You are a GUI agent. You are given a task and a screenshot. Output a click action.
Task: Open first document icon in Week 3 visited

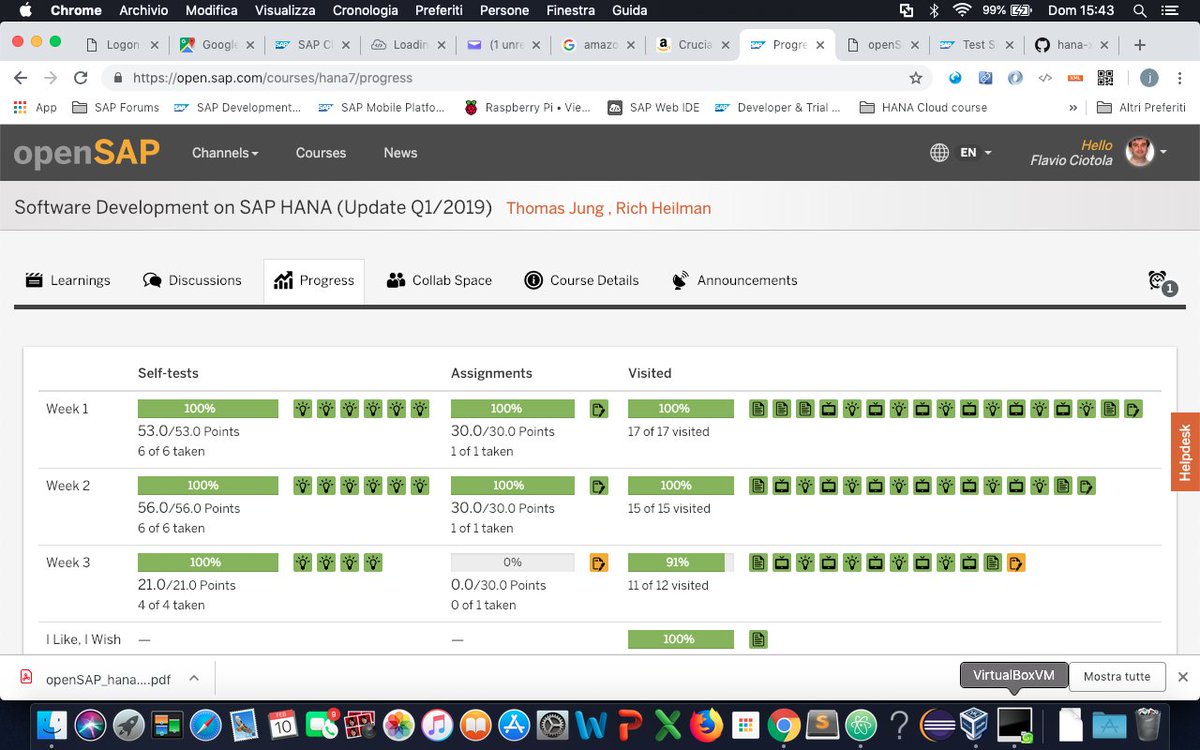(x=758, y=562)
